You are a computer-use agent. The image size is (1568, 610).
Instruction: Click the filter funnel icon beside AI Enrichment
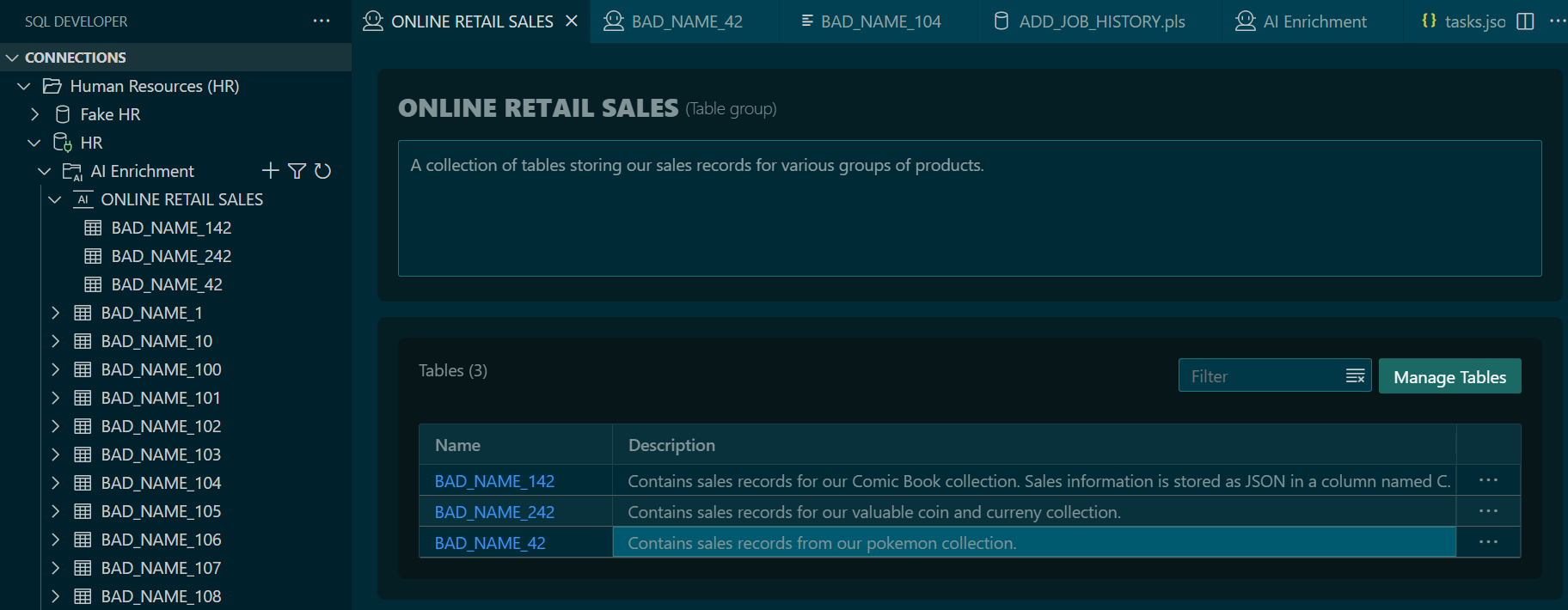(297, 171)
